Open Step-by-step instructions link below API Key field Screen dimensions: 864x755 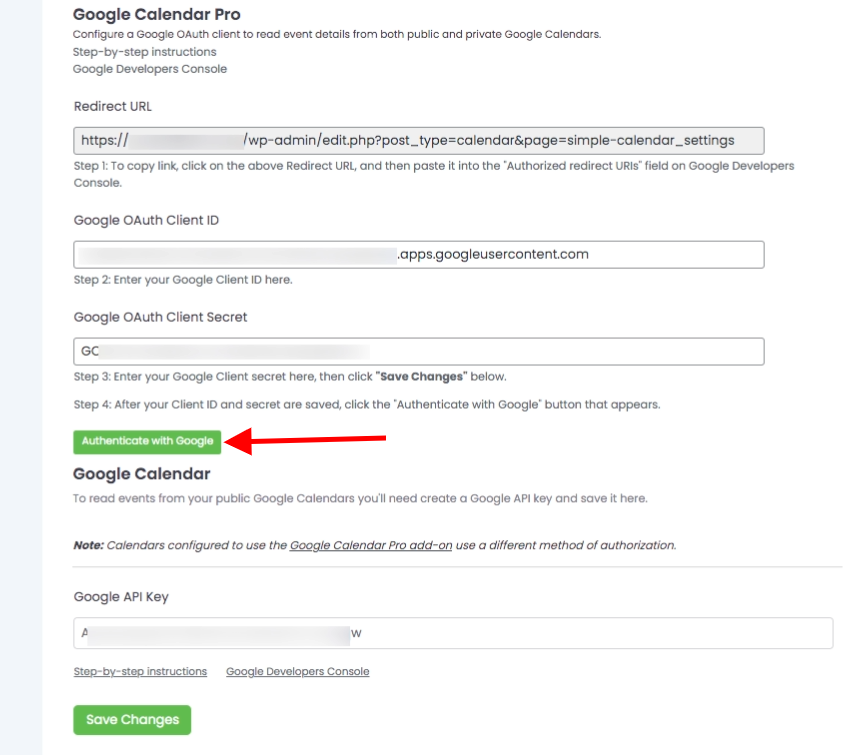[x=140, y=672]
